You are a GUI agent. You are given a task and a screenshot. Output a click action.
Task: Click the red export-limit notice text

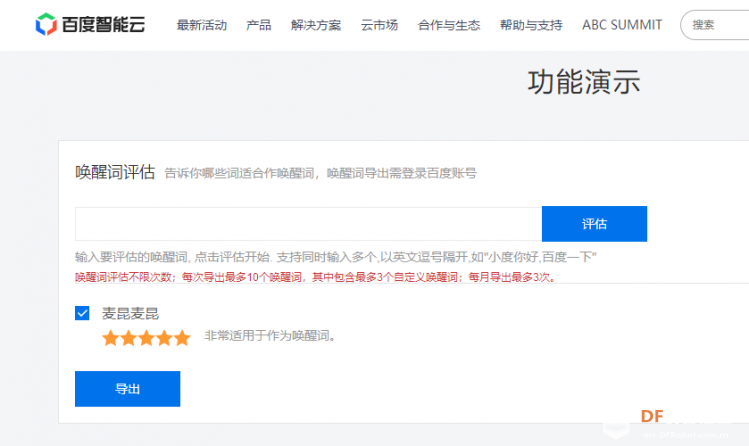(315, 277)
